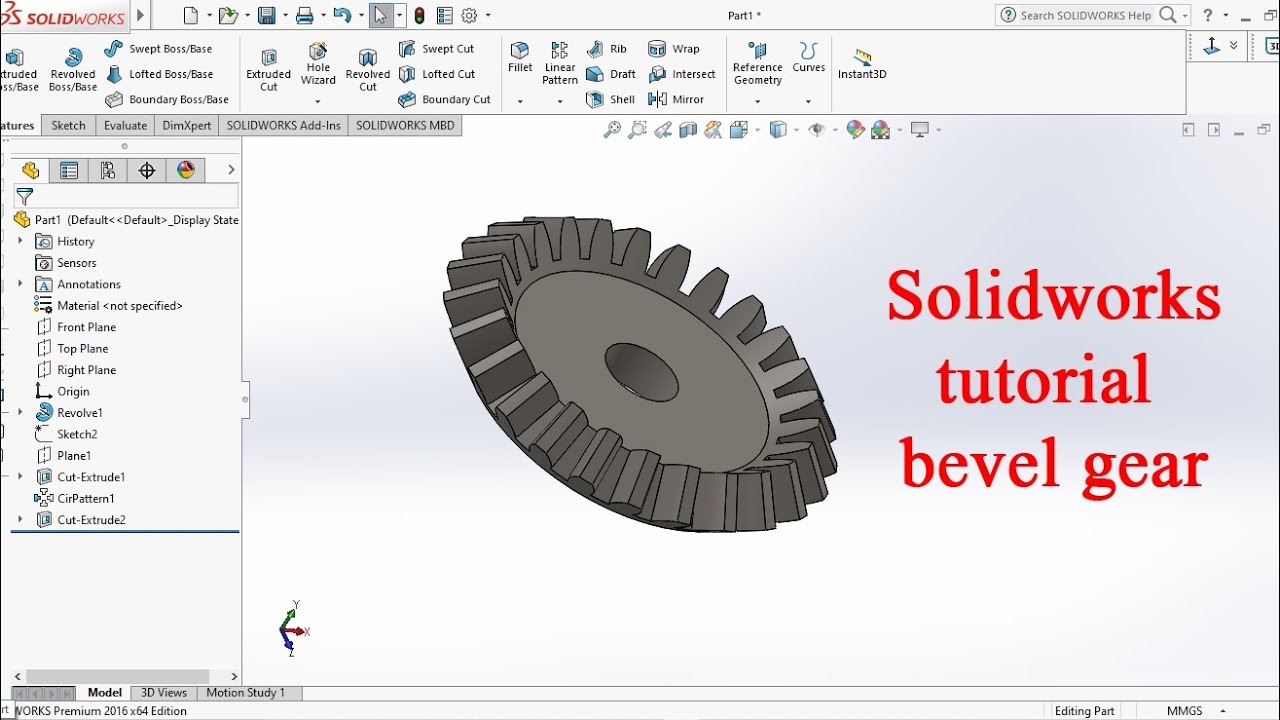1280x720 pixels.
Task: Switch to the DimXpert tab
Action: (187, 125)
